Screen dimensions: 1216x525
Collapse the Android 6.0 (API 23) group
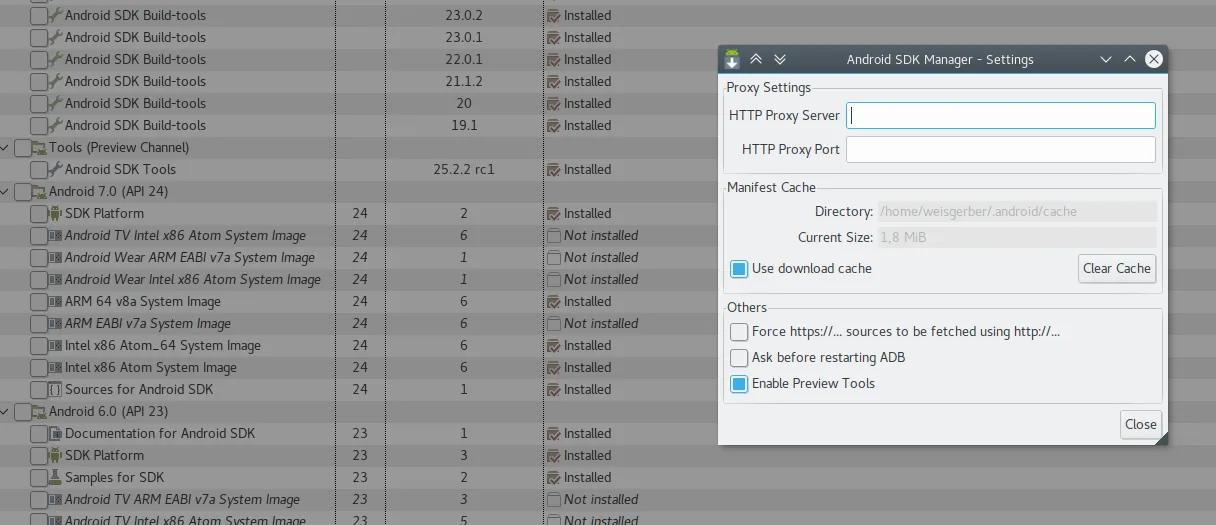[5, 411]
